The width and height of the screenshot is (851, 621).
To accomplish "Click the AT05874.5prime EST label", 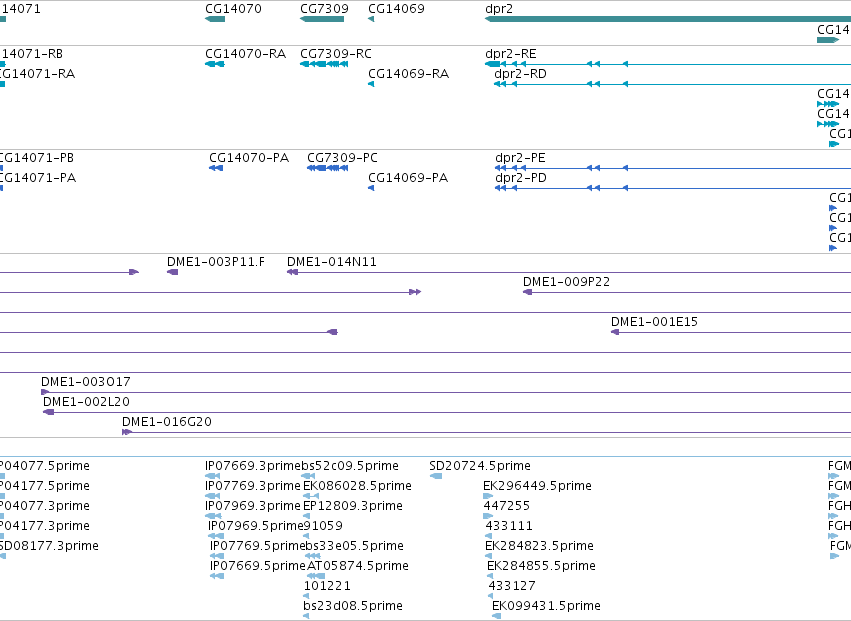I will (x=358, y=567).
